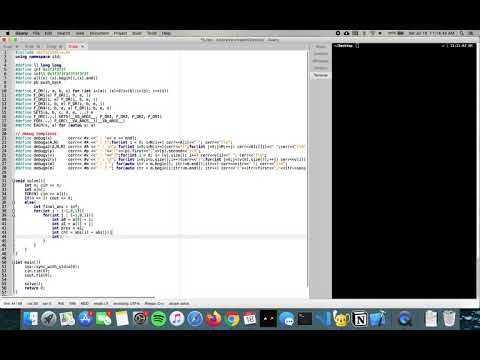The height and width of the screenshot is (360, 480).
Task: Click the 'filetype: C++' status bar entry
Action: pos(154,304)
